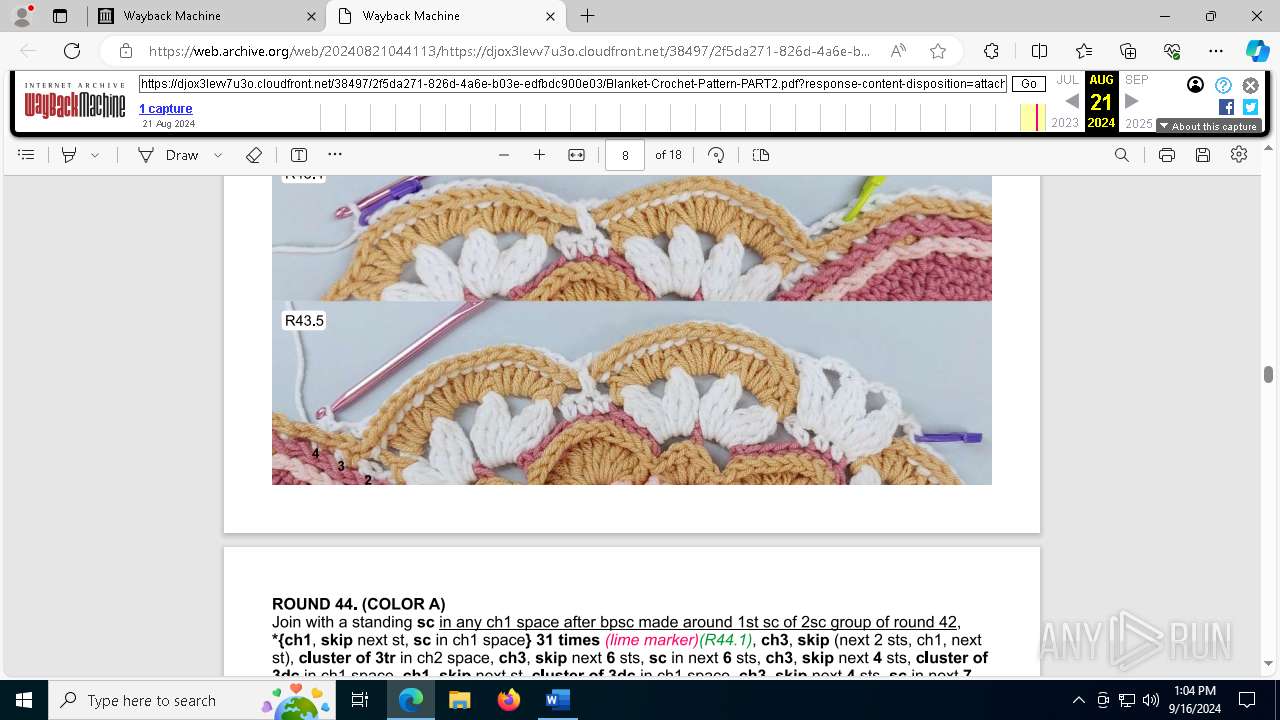The width and height of the screenshot is (1280, 720).
Task: Expand highlight color options dropdown
Action: [x=95, y=155]
